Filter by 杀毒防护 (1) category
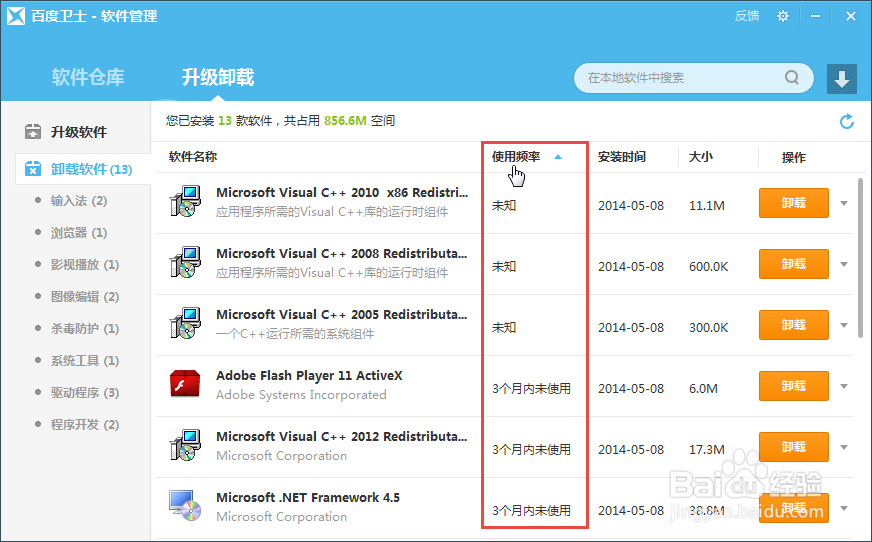The image size is (872, 542). click(85, 329)
